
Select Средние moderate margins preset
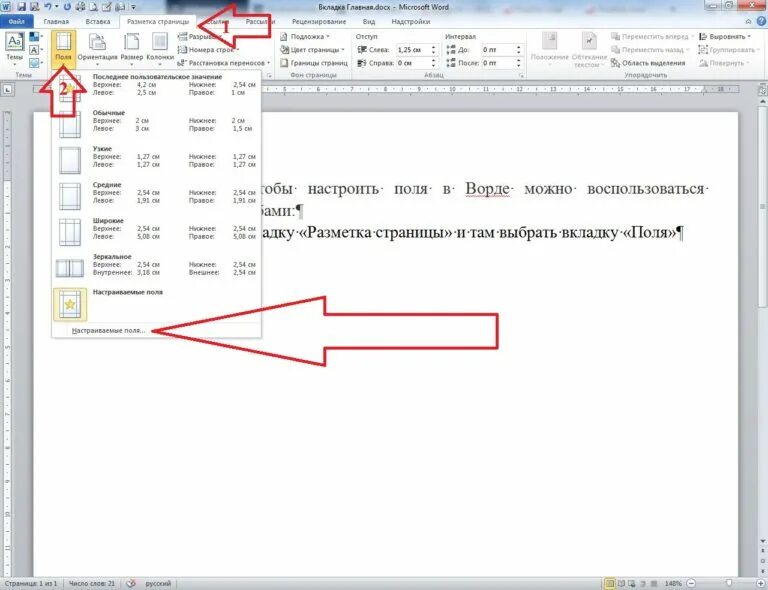coord(156,195)
